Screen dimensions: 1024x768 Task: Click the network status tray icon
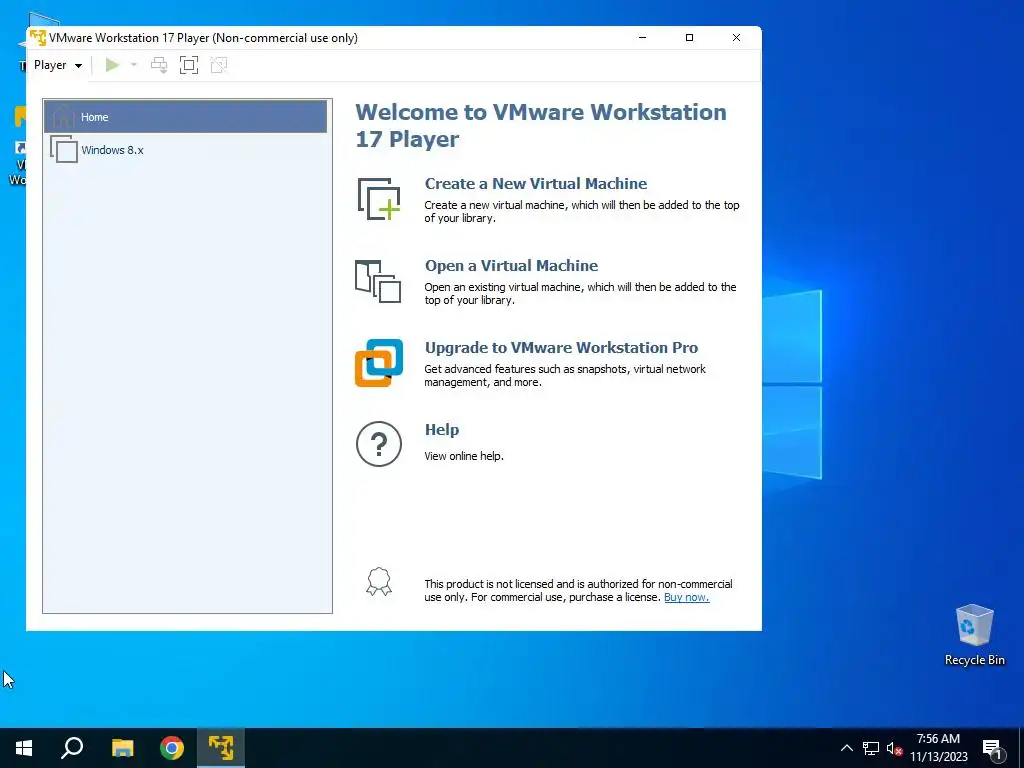click(x=871, y=748)
